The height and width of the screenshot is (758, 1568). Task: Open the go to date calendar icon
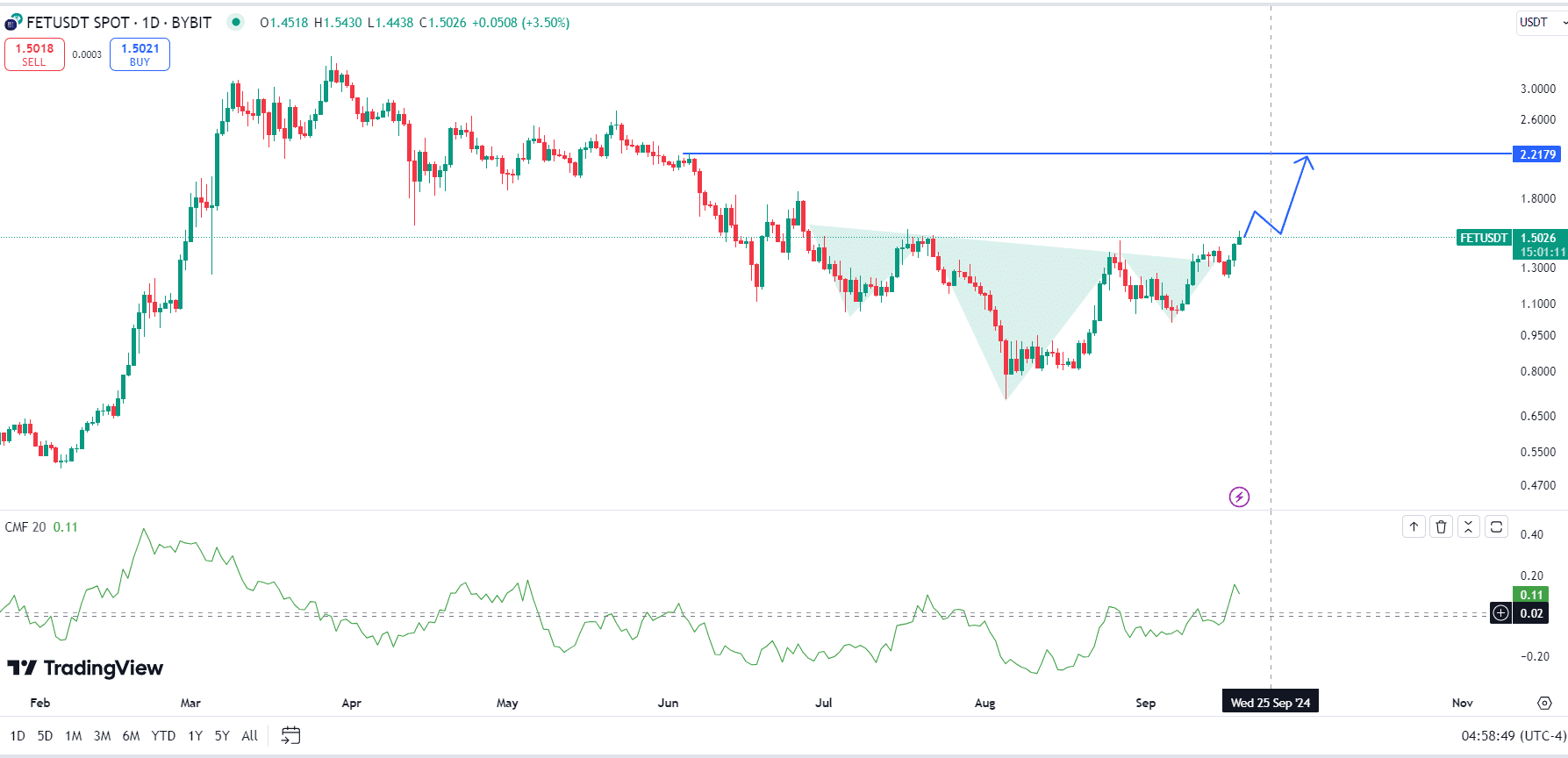(290, 735)
